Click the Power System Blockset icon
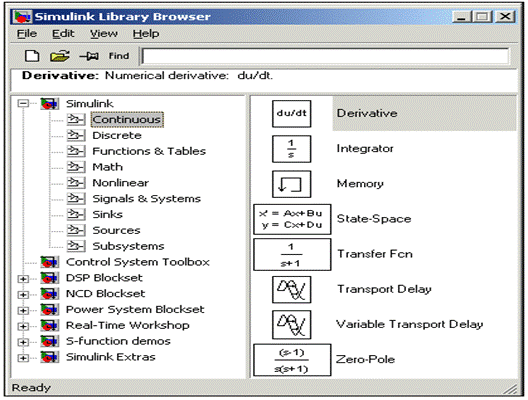This screenshot has height=400, width=528. (x=50, y=309)
